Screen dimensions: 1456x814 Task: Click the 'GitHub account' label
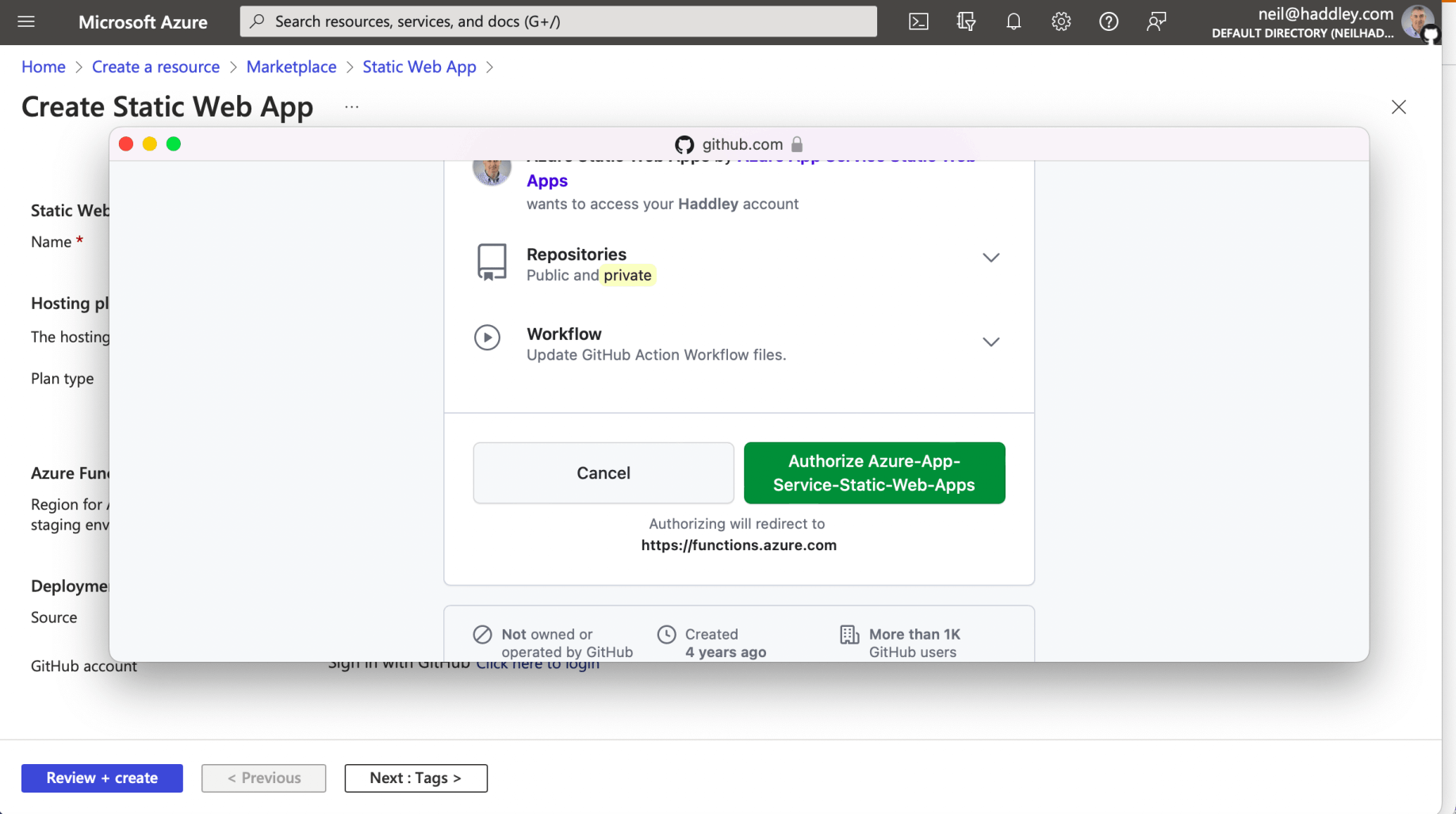(84, 667)
